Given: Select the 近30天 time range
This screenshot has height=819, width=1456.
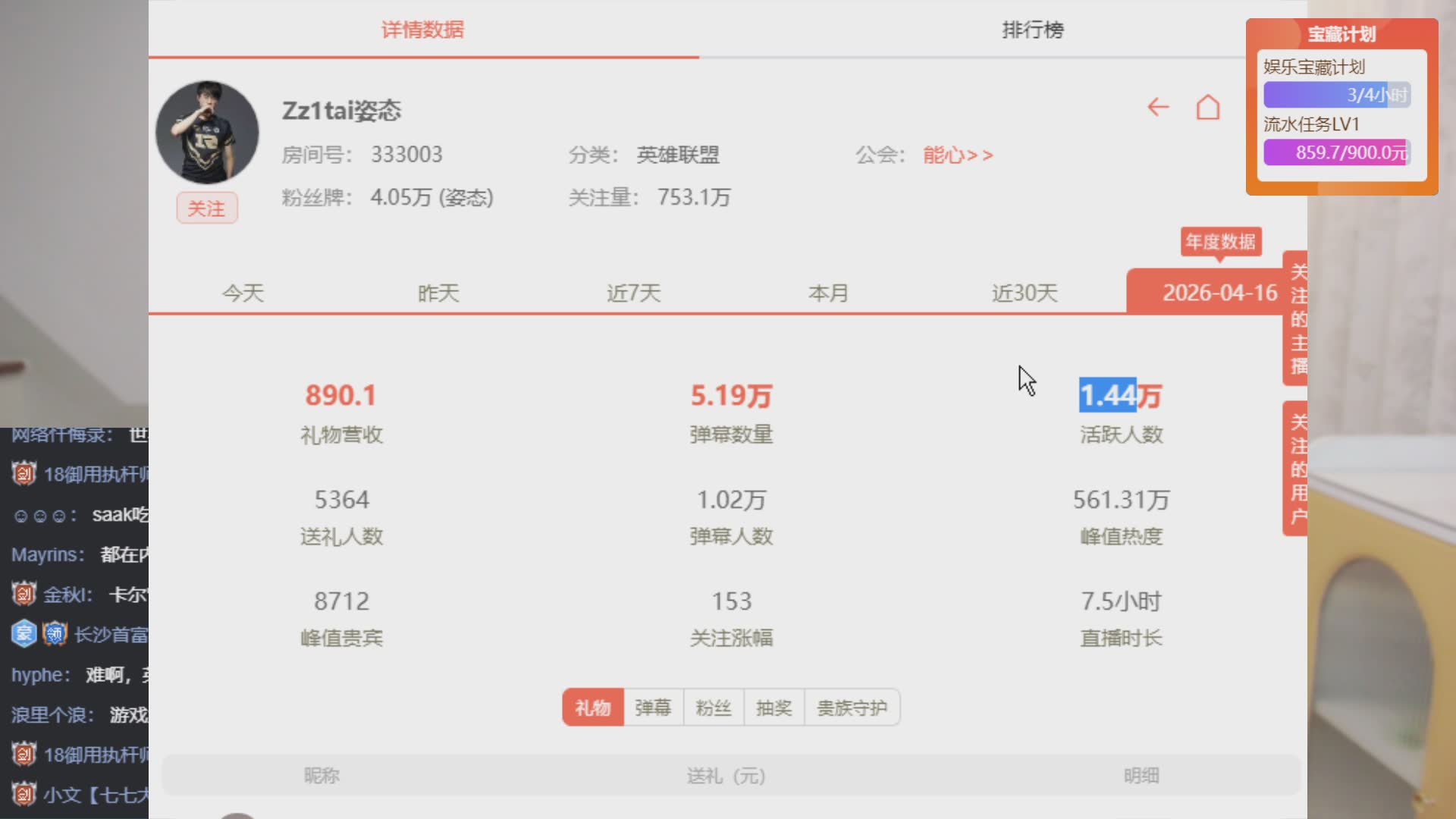Looking at the screenshot, I should coord(1024,293).
